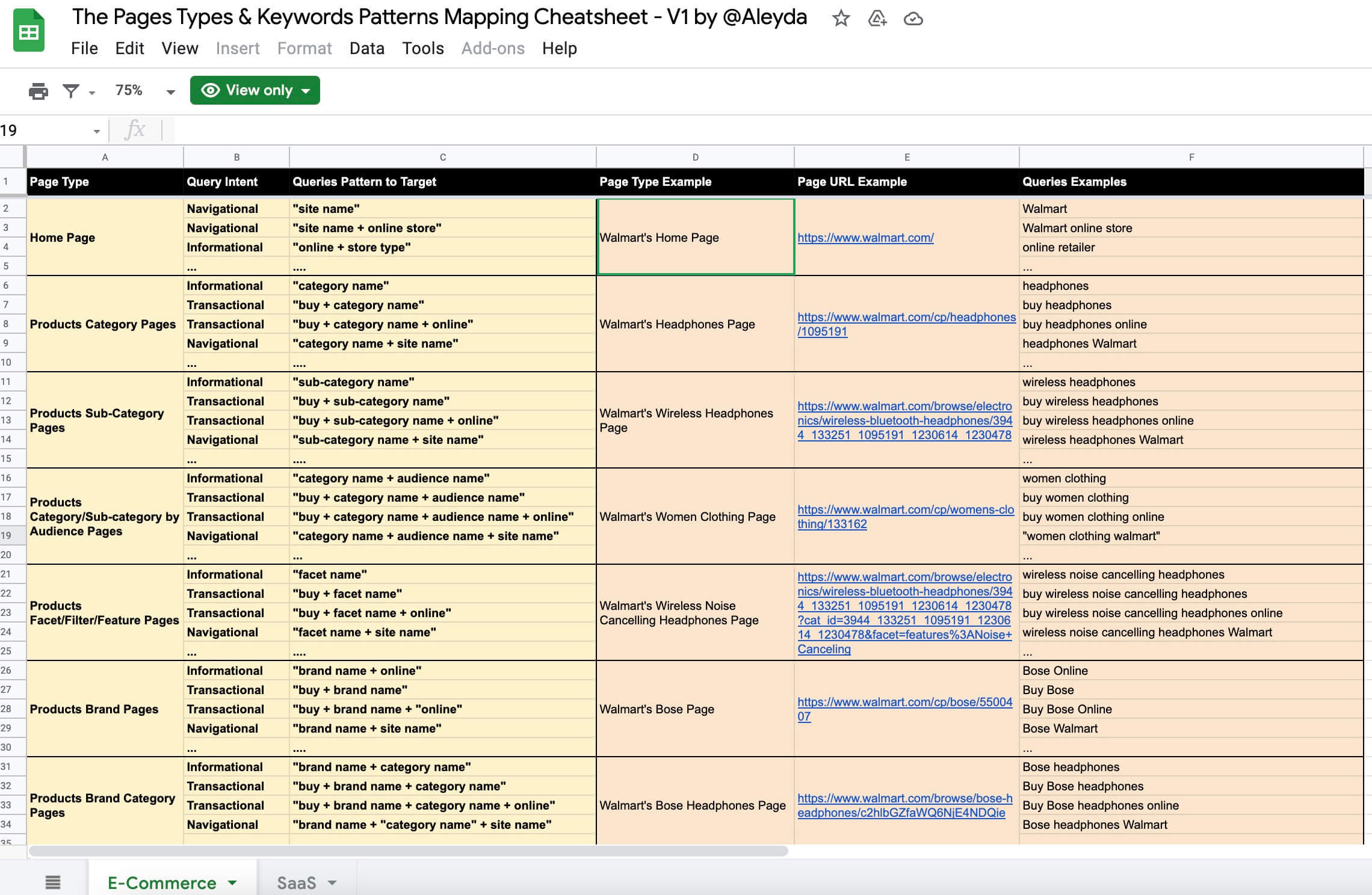The image size is (1372, 895).
Task: Open the Walmart home page link
Action: pyautogui.click(x=865, y=238)
